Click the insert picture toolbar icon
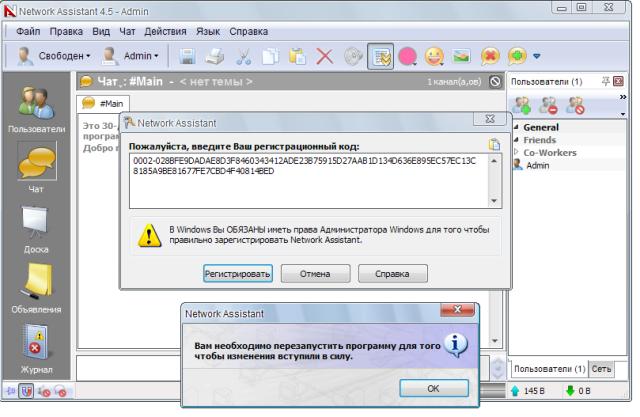 (461, 56)
